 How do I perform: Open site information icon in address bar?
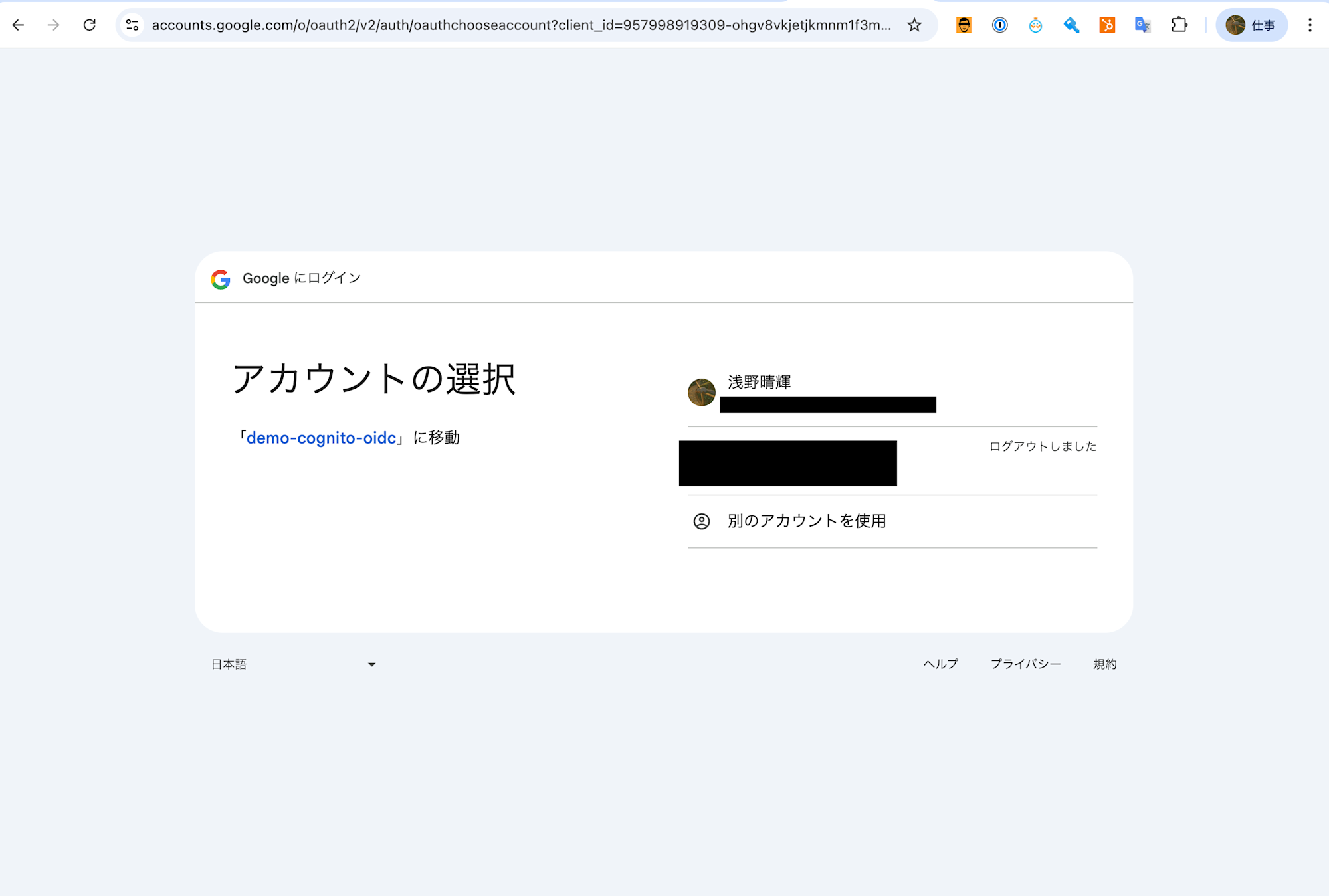pyautogui.click(x=132, y=25)
